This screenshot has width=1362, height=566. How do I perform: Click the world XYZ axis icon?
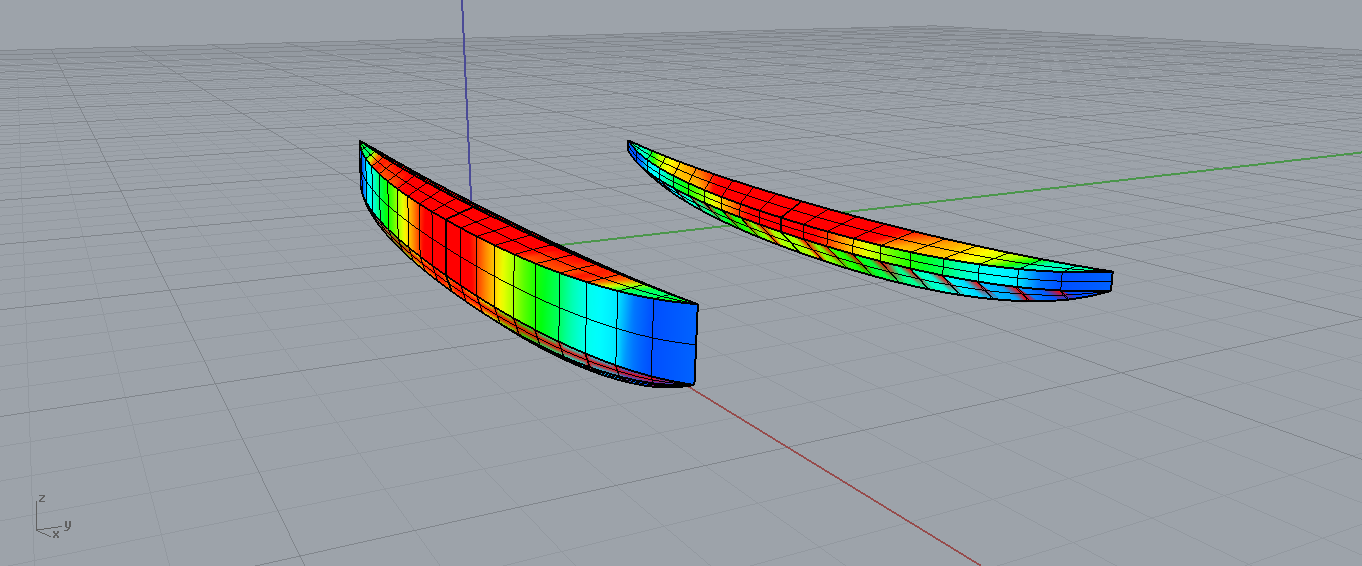tap(52, 516)
